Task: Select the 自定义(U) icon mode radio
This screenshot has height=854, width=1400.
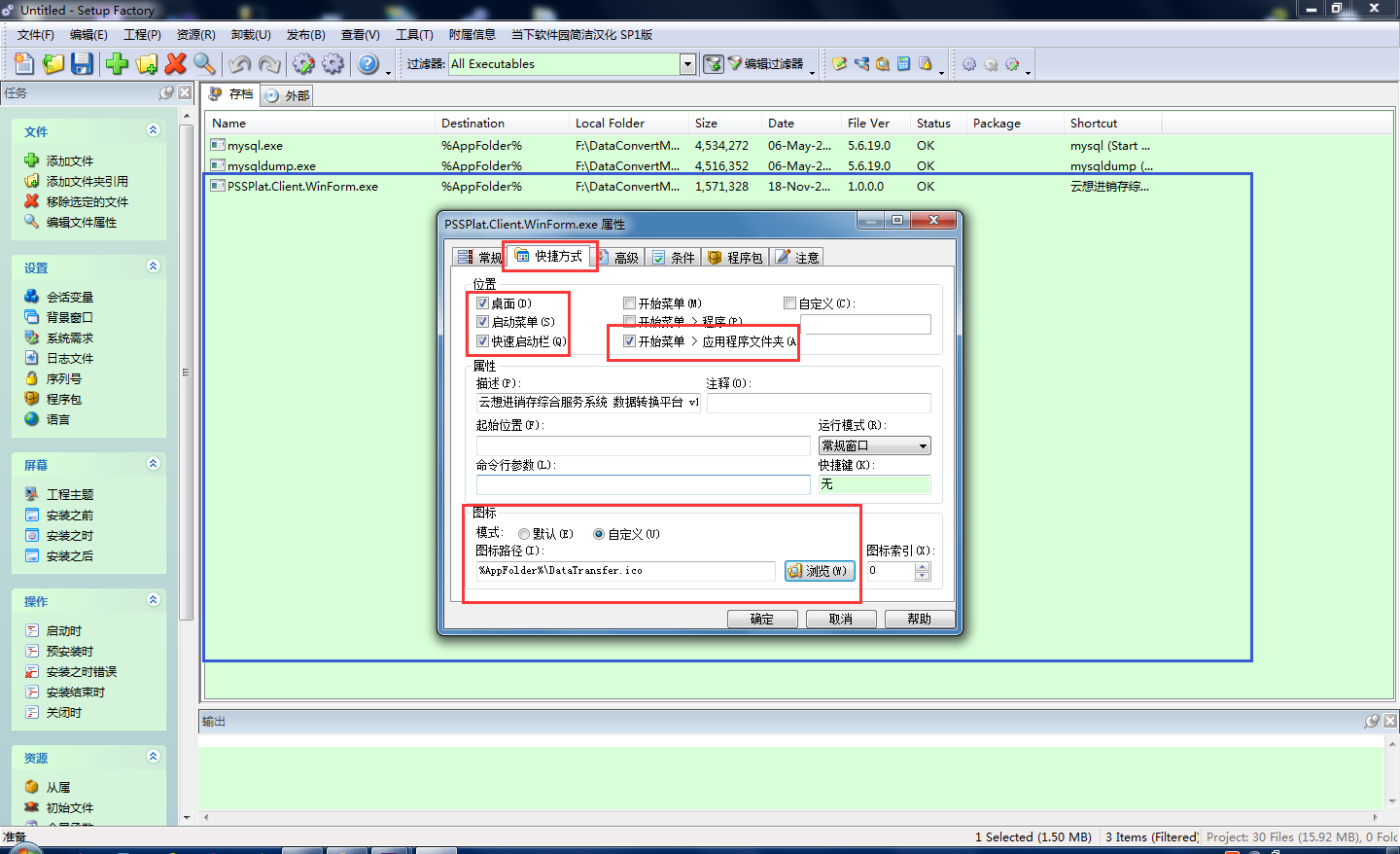Action: click(x=599, y=534)
